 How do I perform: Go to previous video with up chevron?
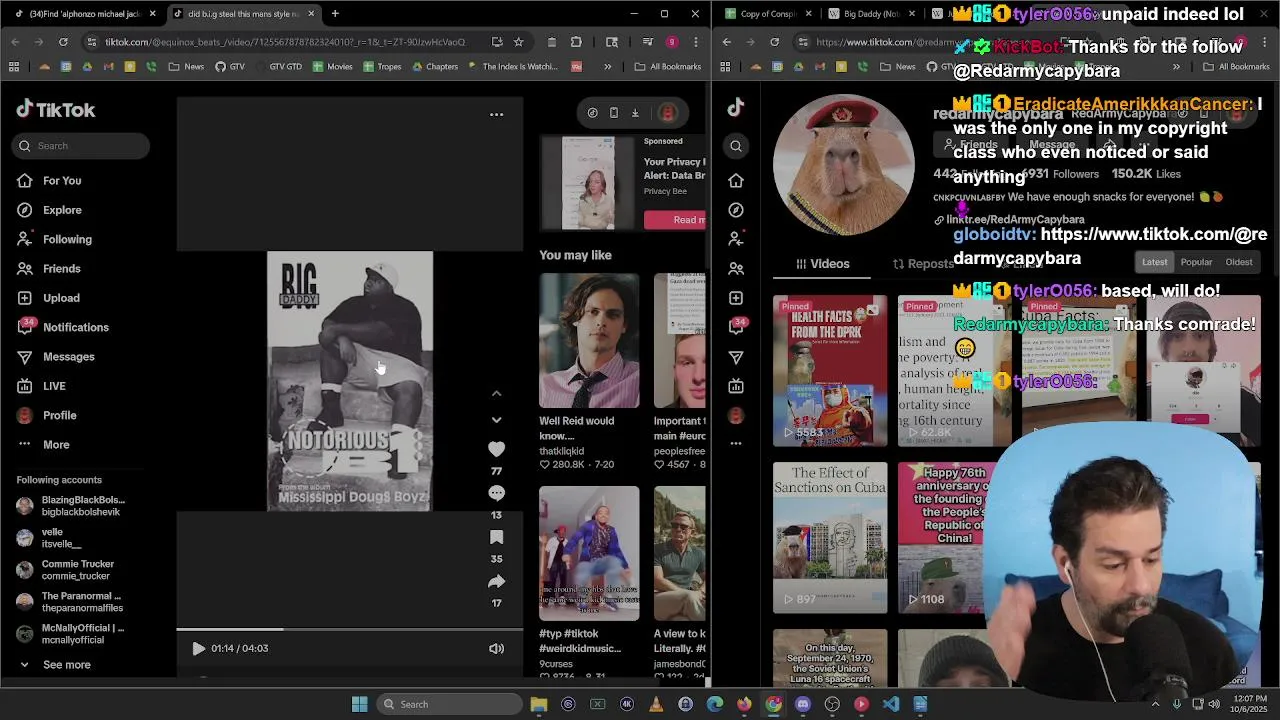coord(496,394)
